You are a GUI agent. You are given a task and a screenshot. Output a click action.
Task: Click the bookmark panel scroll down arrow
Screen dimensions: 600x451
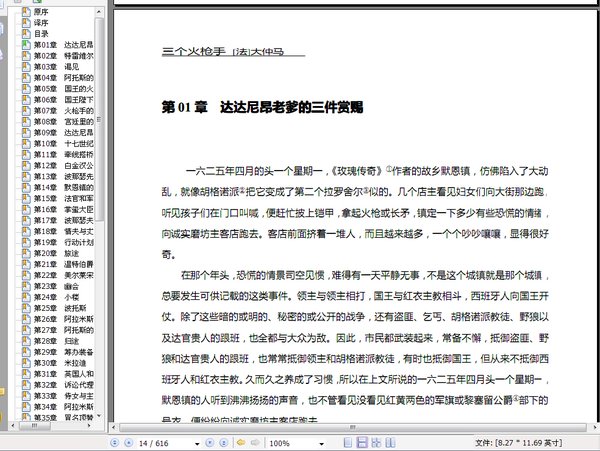(x=99, y=416)
